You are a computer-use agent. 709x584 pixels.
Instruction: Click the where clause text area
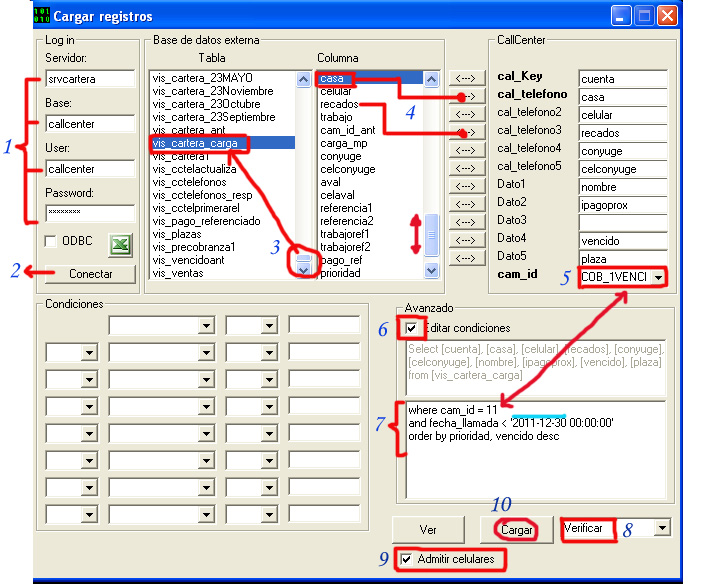(x=536, y=450)
